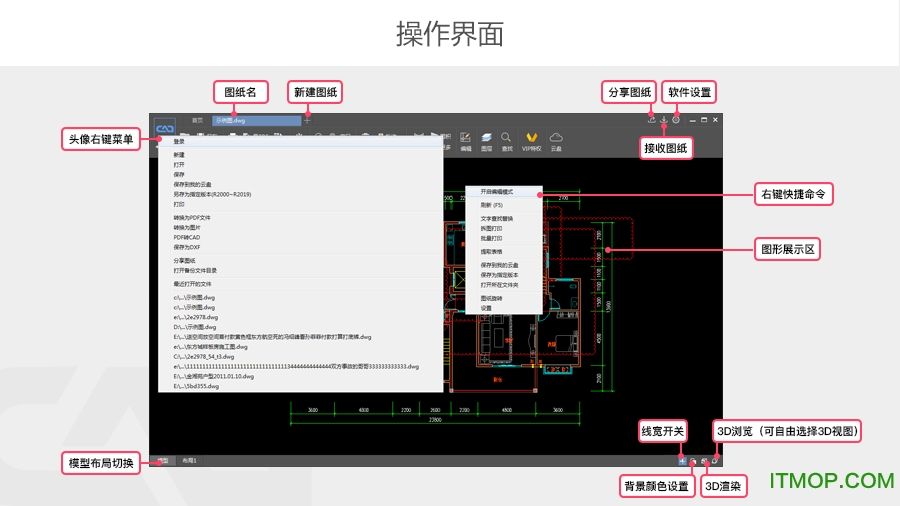The width and height of the screenshot is (900, 506).
Task: Click the receive drawing download icon
Action: click(664, 120)
